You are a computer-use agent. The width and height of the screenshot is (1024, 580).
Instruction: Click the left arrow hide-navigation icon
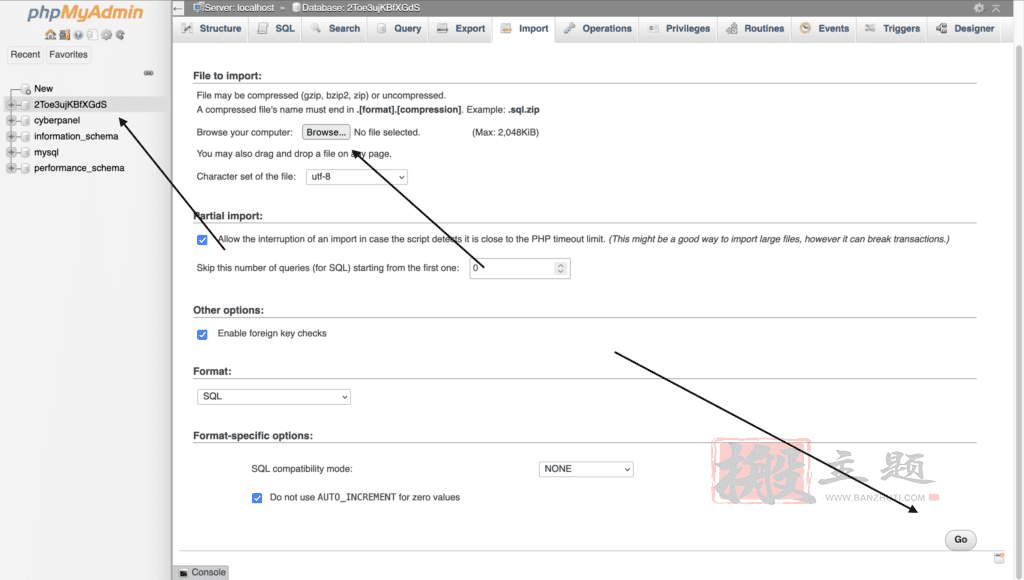tap(178, 8)
